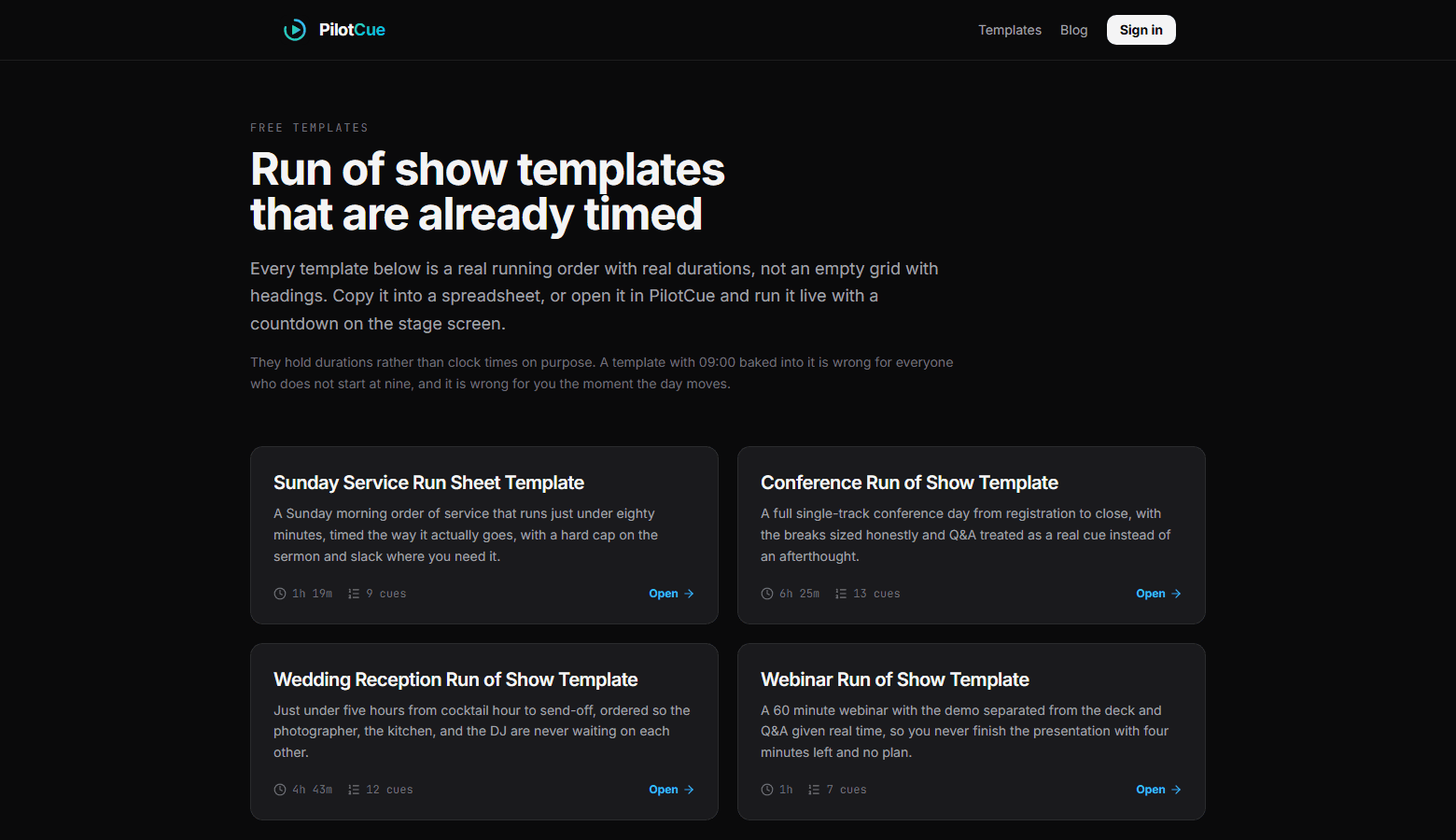1456x840 pixels.
Task: Click the Webinar card description text
Action: click(964, 731)
